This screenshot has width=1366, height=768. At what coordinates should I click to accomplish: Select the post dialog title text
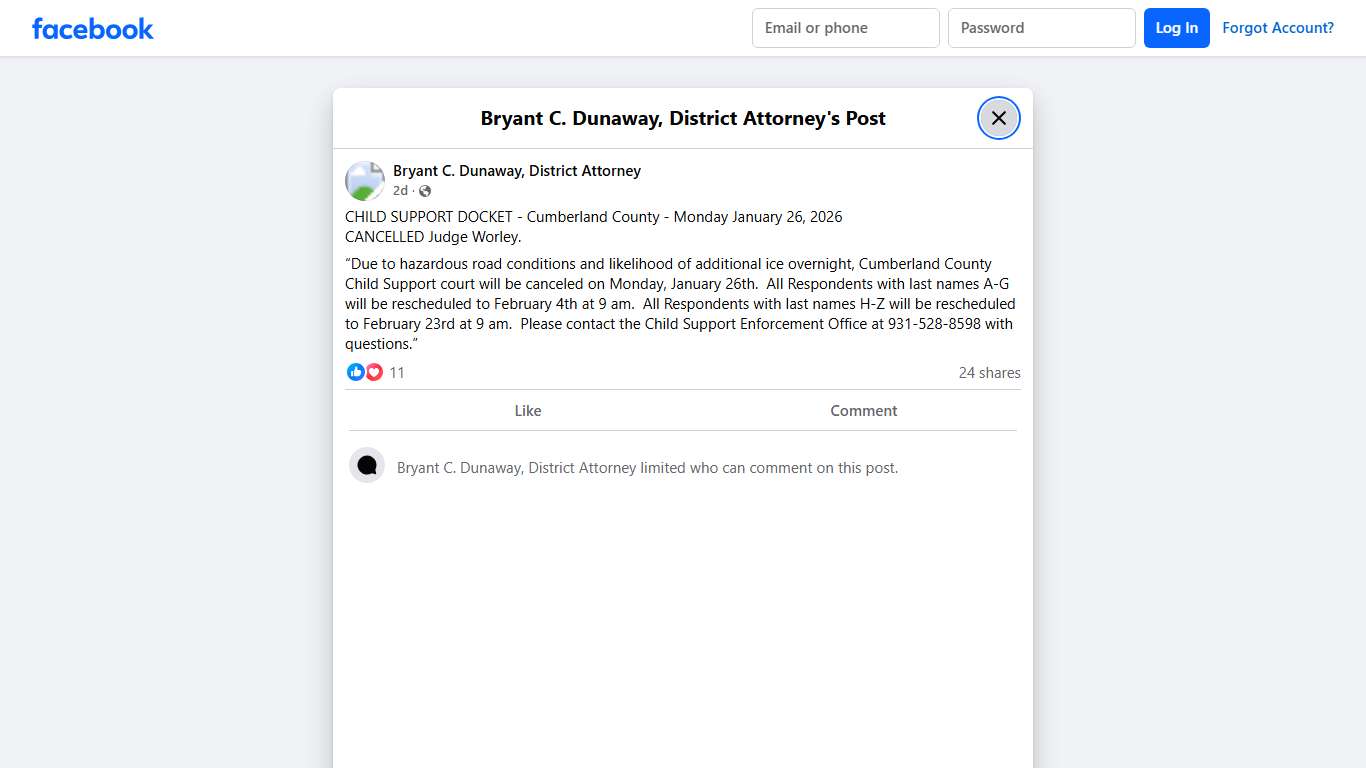[x=682, y=118]
